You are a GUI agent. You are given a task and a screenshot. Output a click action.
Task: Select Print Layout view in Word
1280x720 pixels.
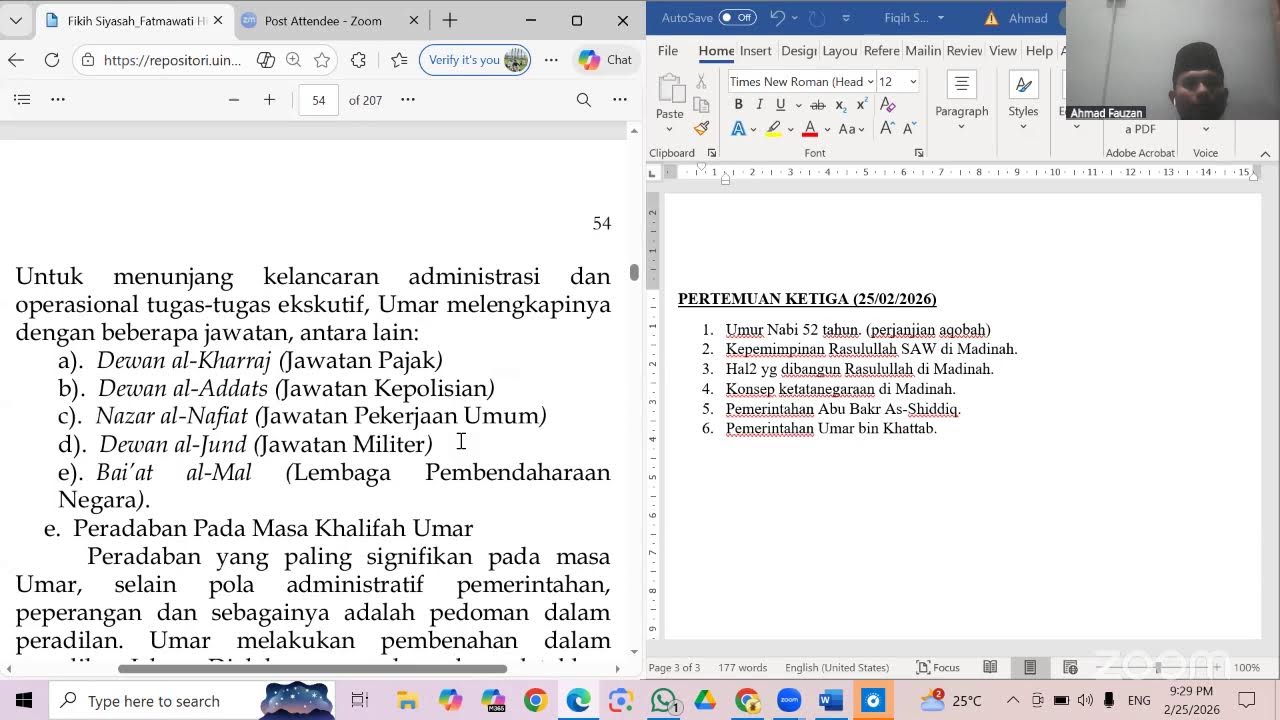click(1030, 667)
